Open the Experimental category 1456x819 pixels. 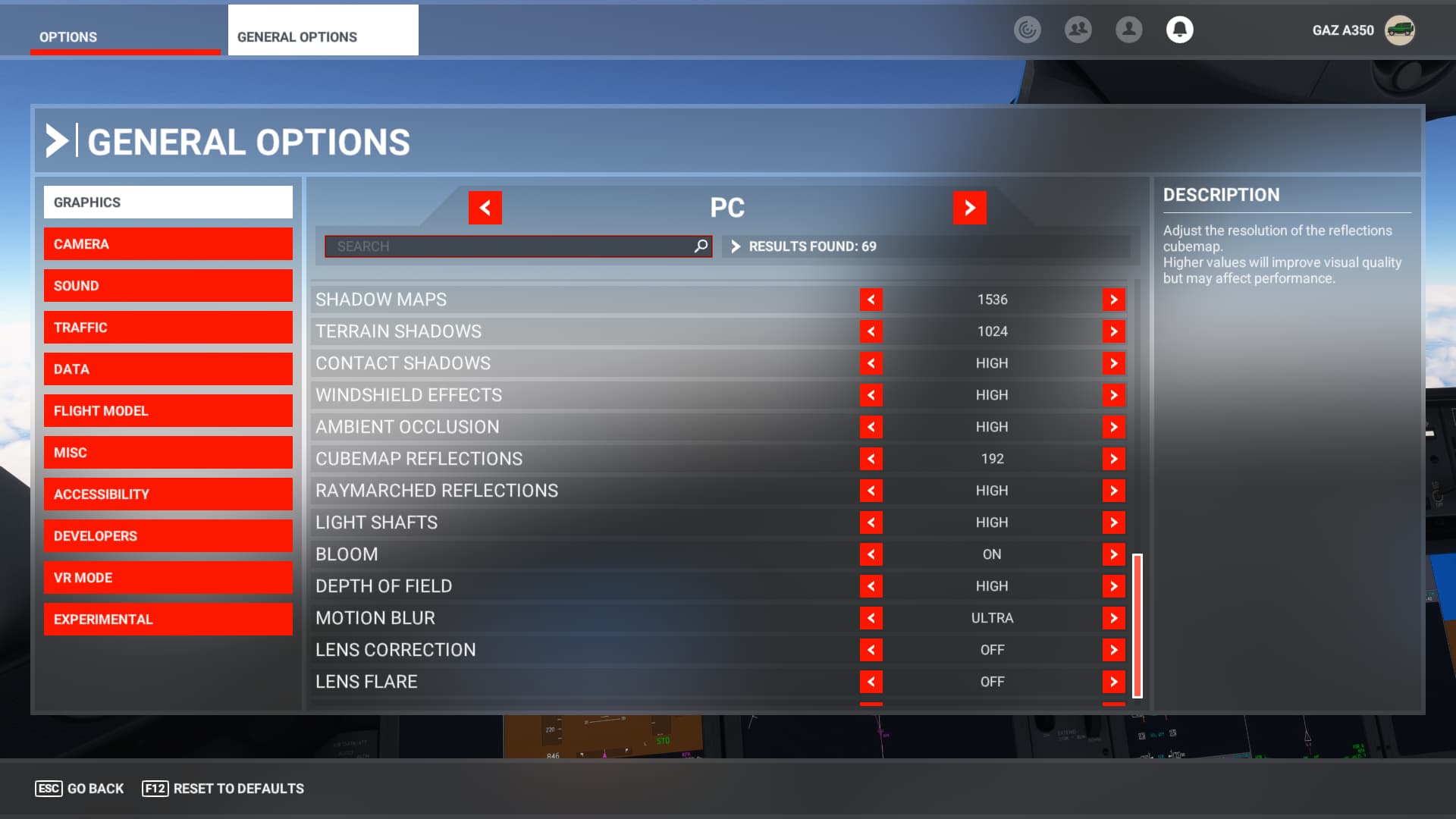point(168,620)
